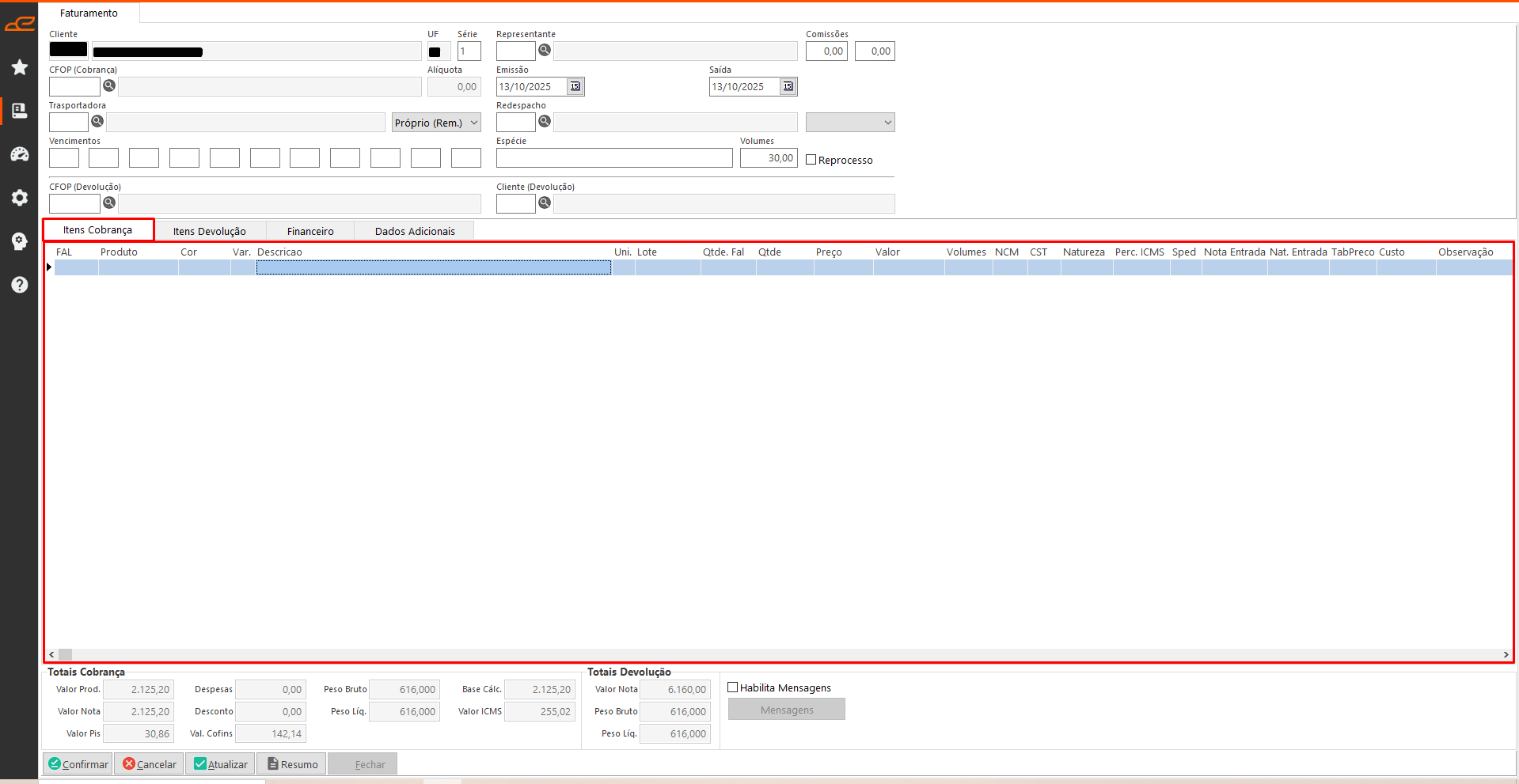Click the head-with-gear icon in sidebar
The height and width of the screenshot is (784, 1519).
[x=20, y=241]
